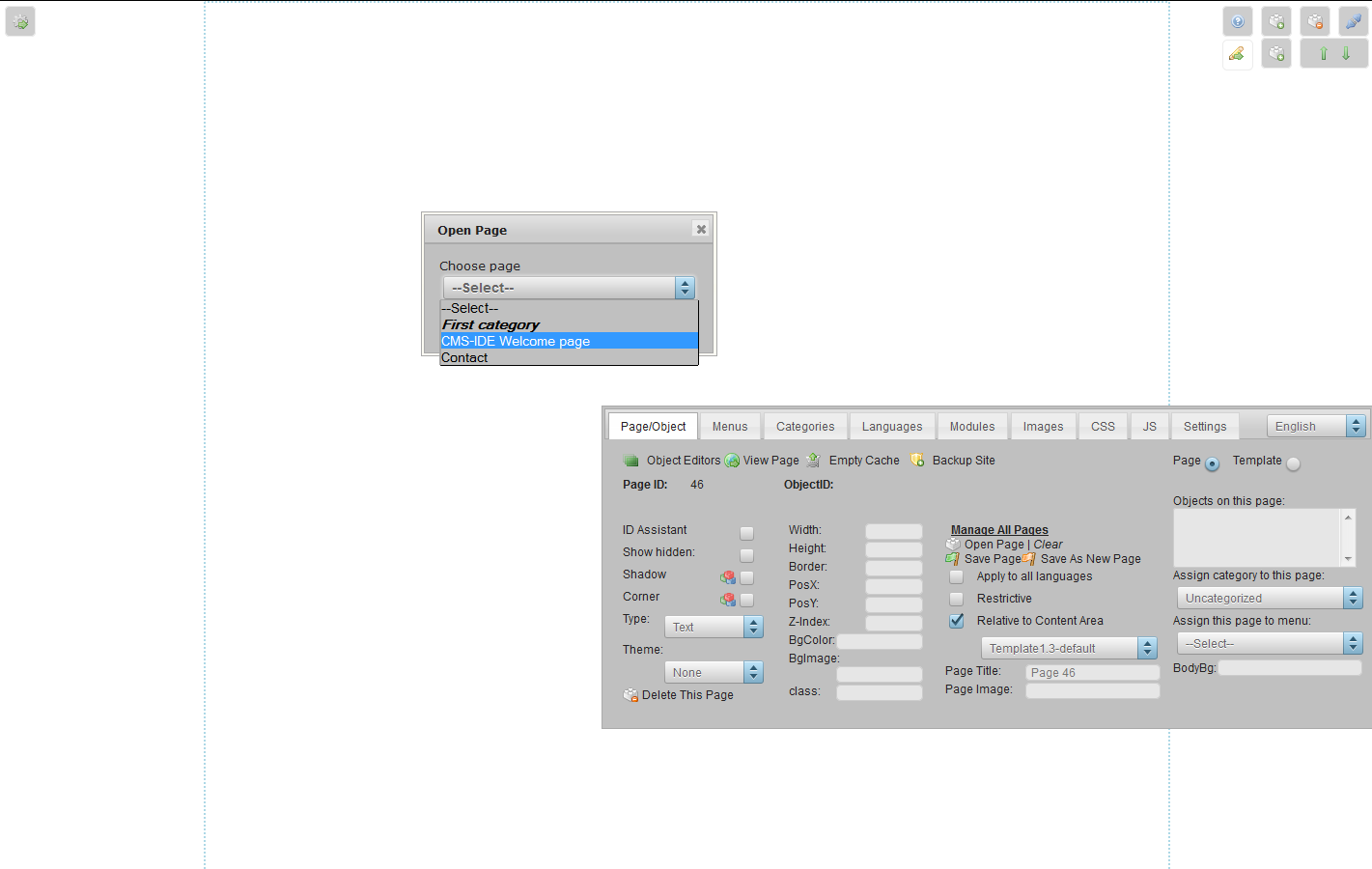The width and height of the screenshot is (1372, 869).
Task: Click the Backup Site icon
Action: tap(917, 460)
